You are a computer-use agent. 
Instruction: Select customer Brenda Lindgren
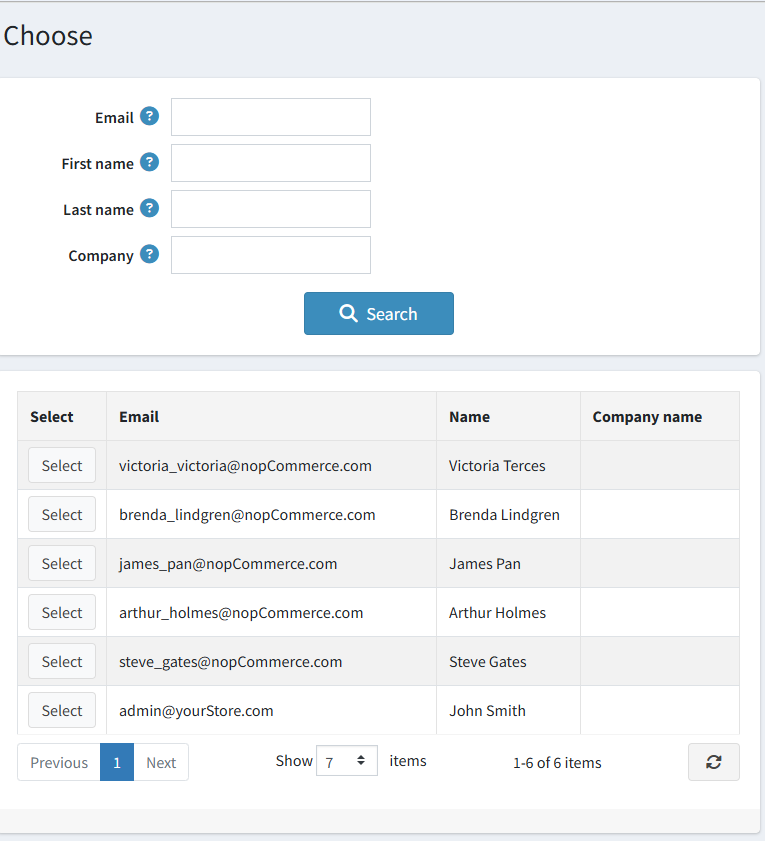point(62,515)
